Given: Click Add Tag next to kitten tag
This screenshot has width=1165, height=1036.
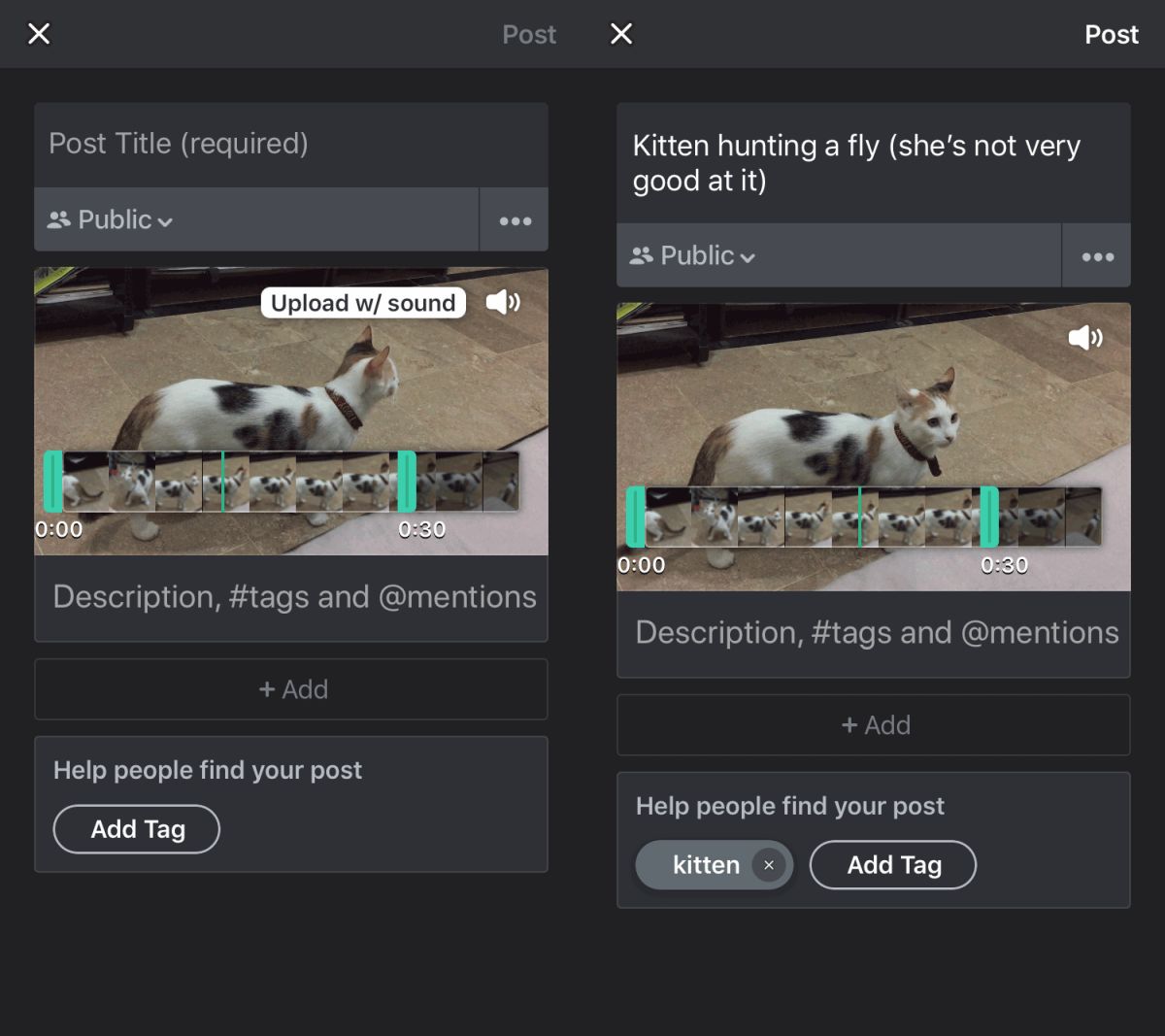Looking at the screenshot, I should (x=893, y=865).
